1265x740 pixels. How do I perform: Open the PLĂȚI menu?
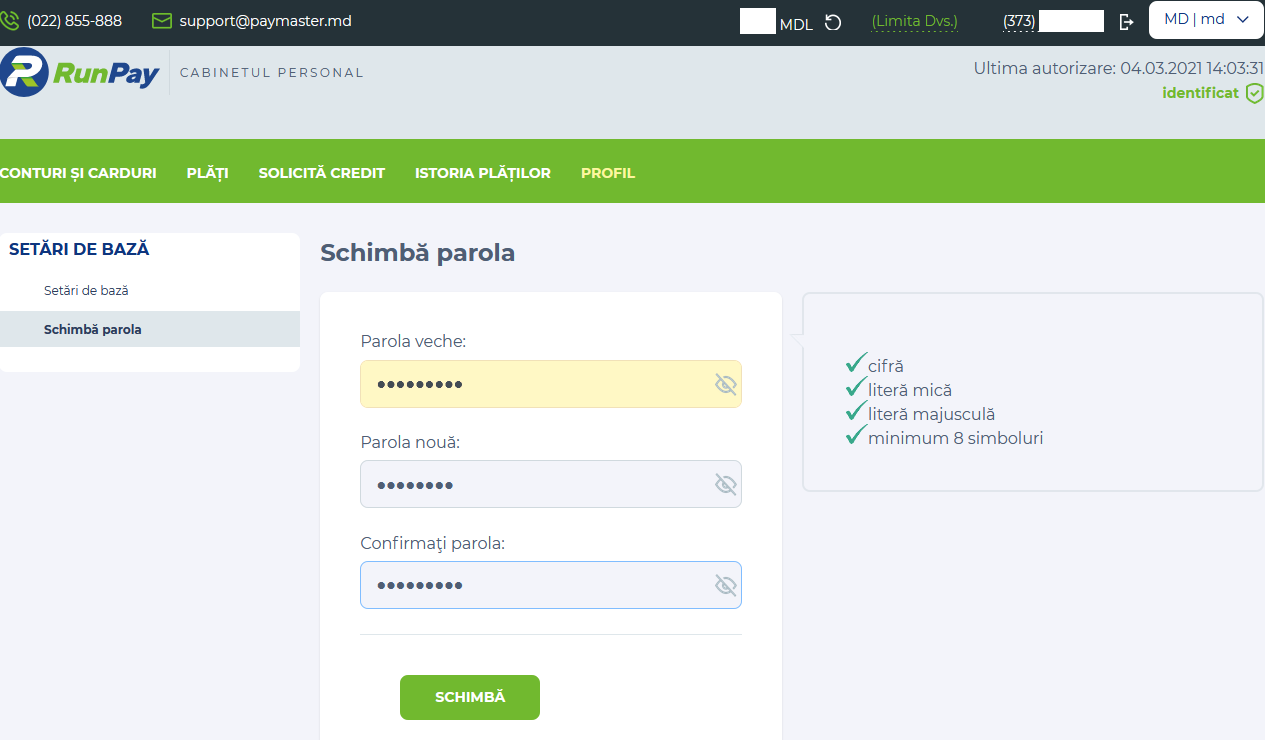(208, 173)
